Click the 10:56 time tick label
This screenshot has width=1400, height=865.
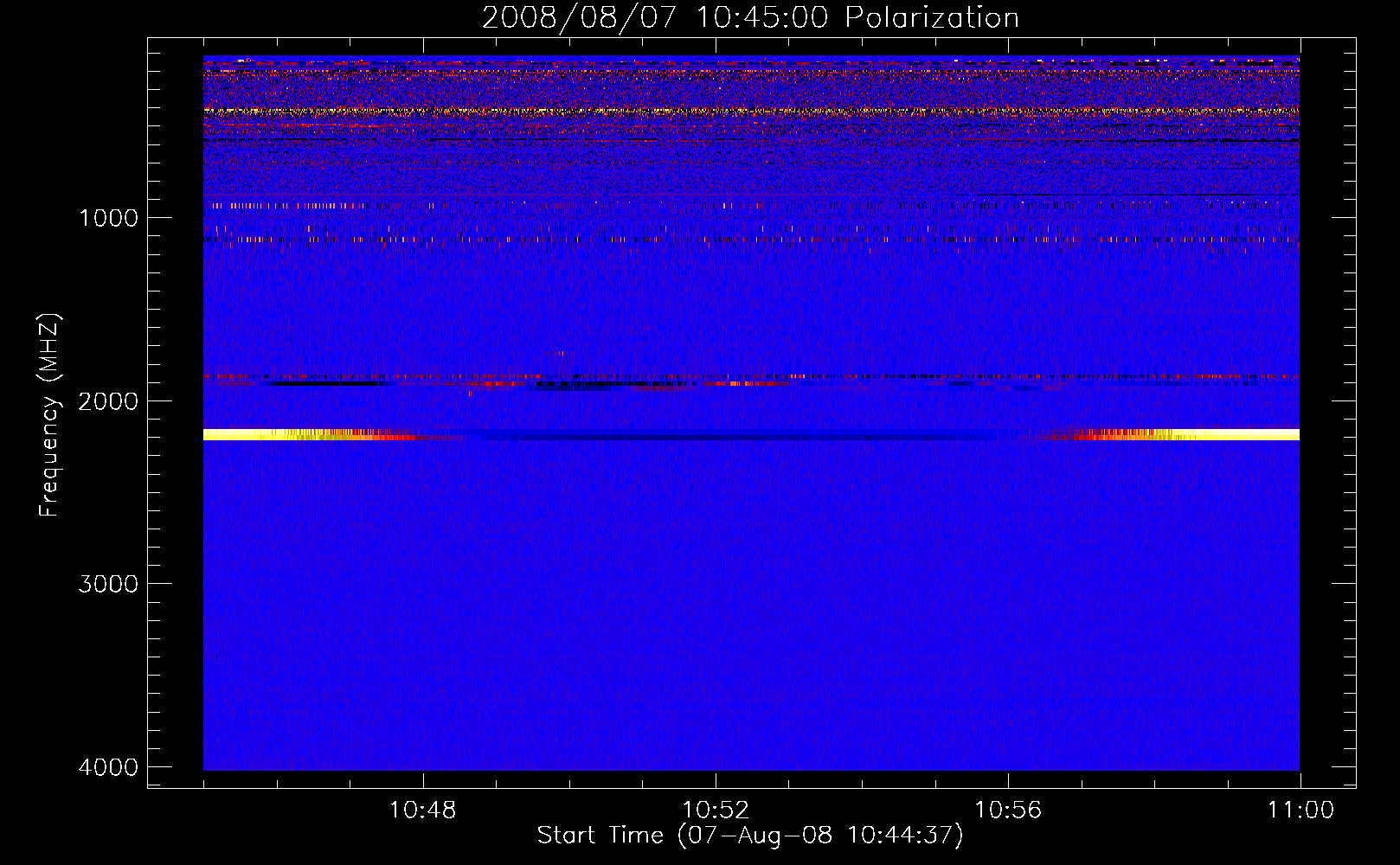(x=1008, y=811)
